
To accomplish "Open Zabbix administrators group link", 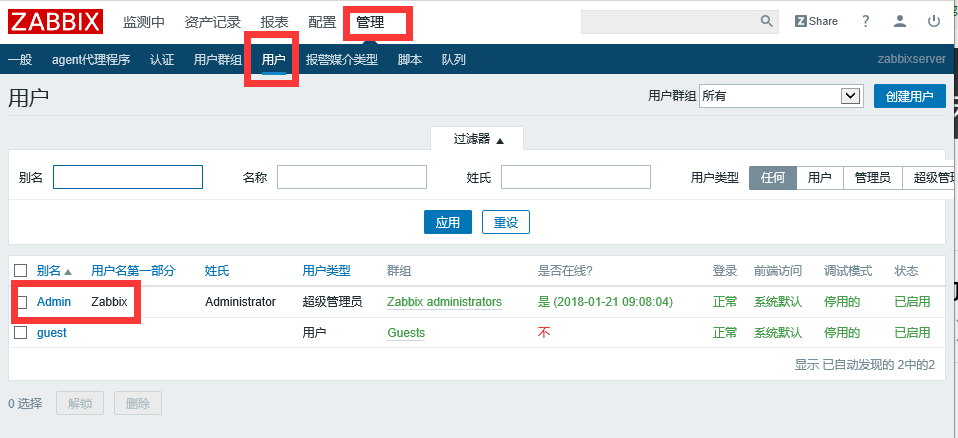I will click(x=444, y=302).
